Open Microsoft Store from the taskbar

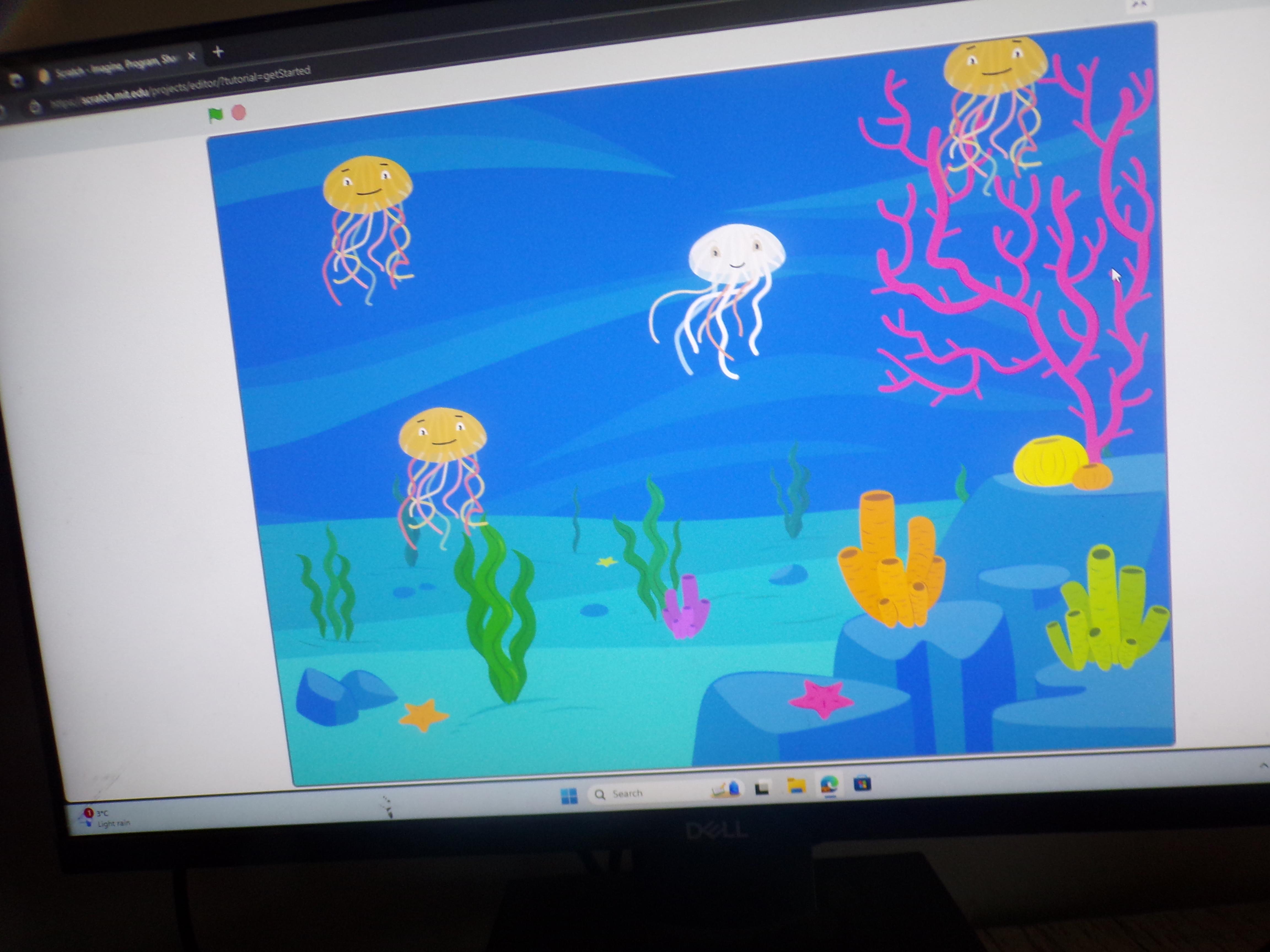[862, 783]
